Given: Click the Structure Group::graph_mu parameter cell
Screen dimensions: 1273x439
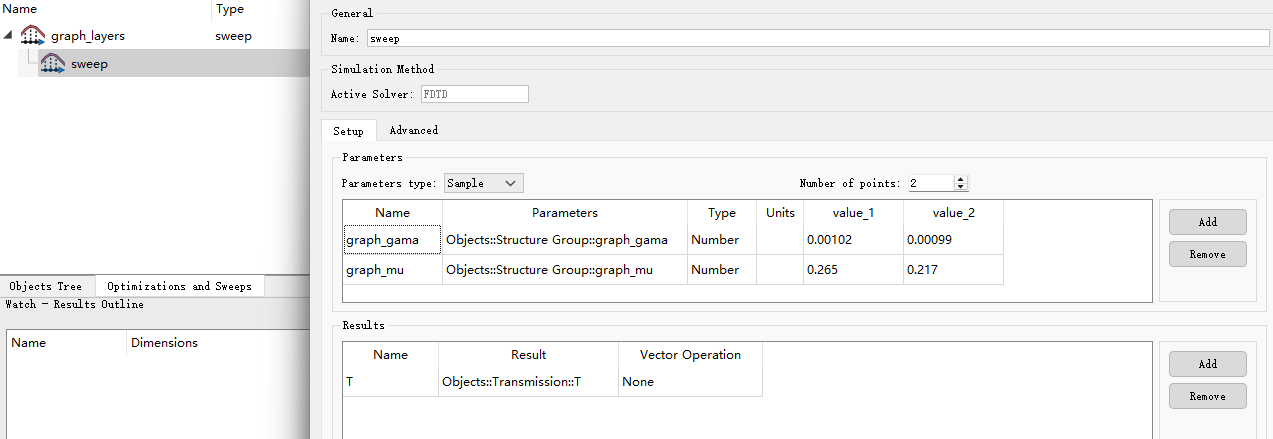Looking at the screenshot, I should pyautogui.click(x=565, y=270).
